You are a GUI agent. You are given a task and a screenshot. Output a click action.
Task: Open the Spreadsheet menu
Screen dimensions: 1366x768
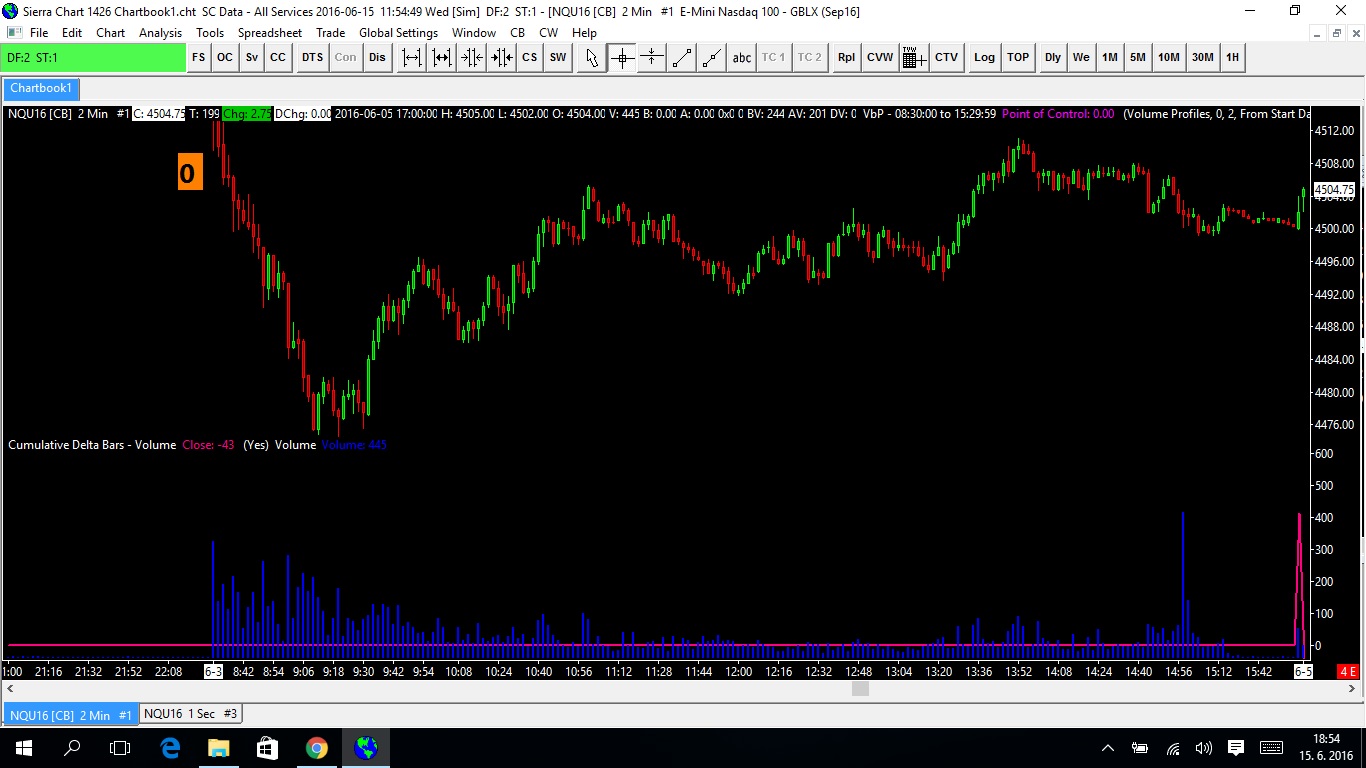pos(270,33)
